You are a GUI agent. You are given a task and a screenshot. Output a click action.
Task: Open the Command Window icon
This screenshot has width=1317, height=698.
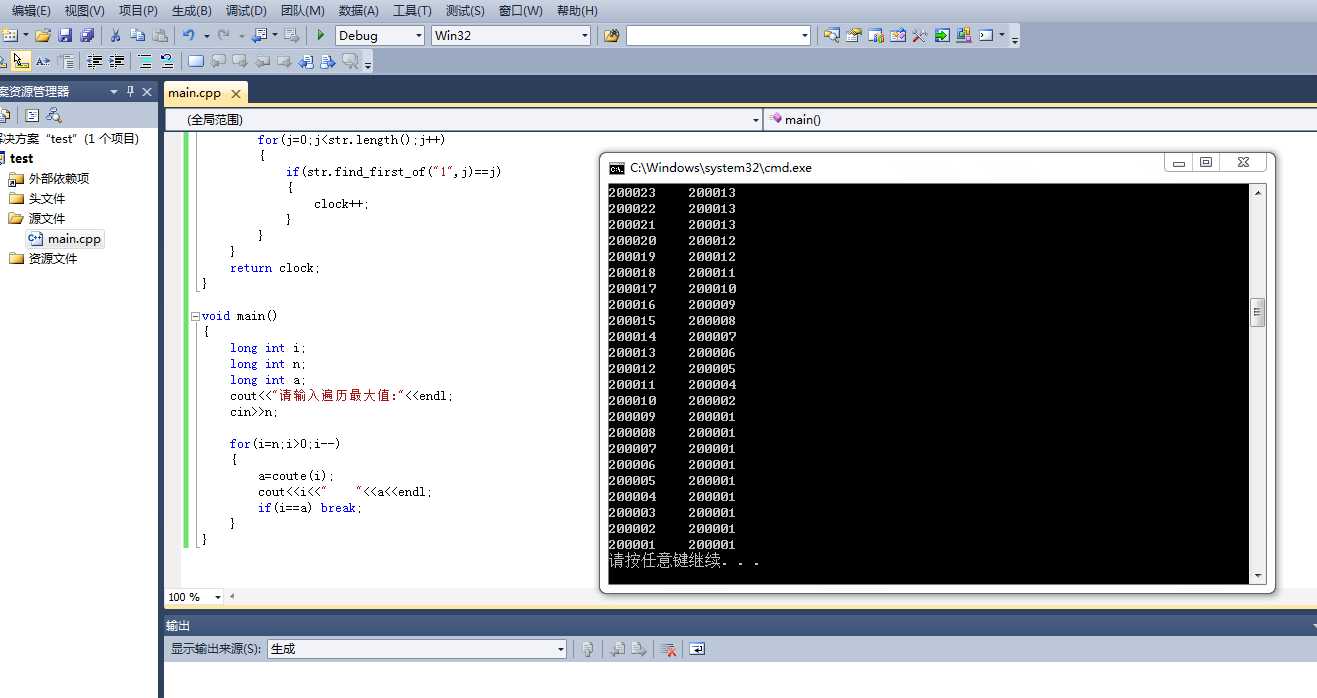[987, 35]
